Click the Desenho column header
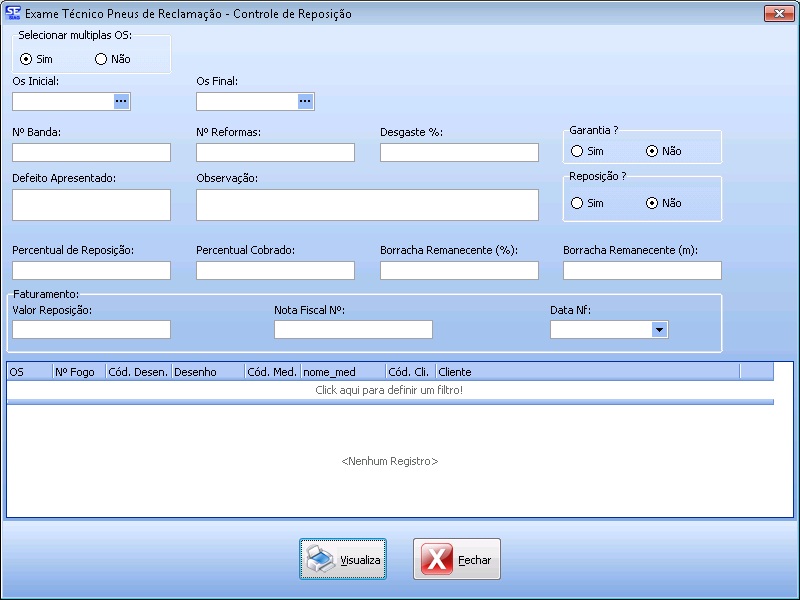800x600 pixels. [207, 372]
